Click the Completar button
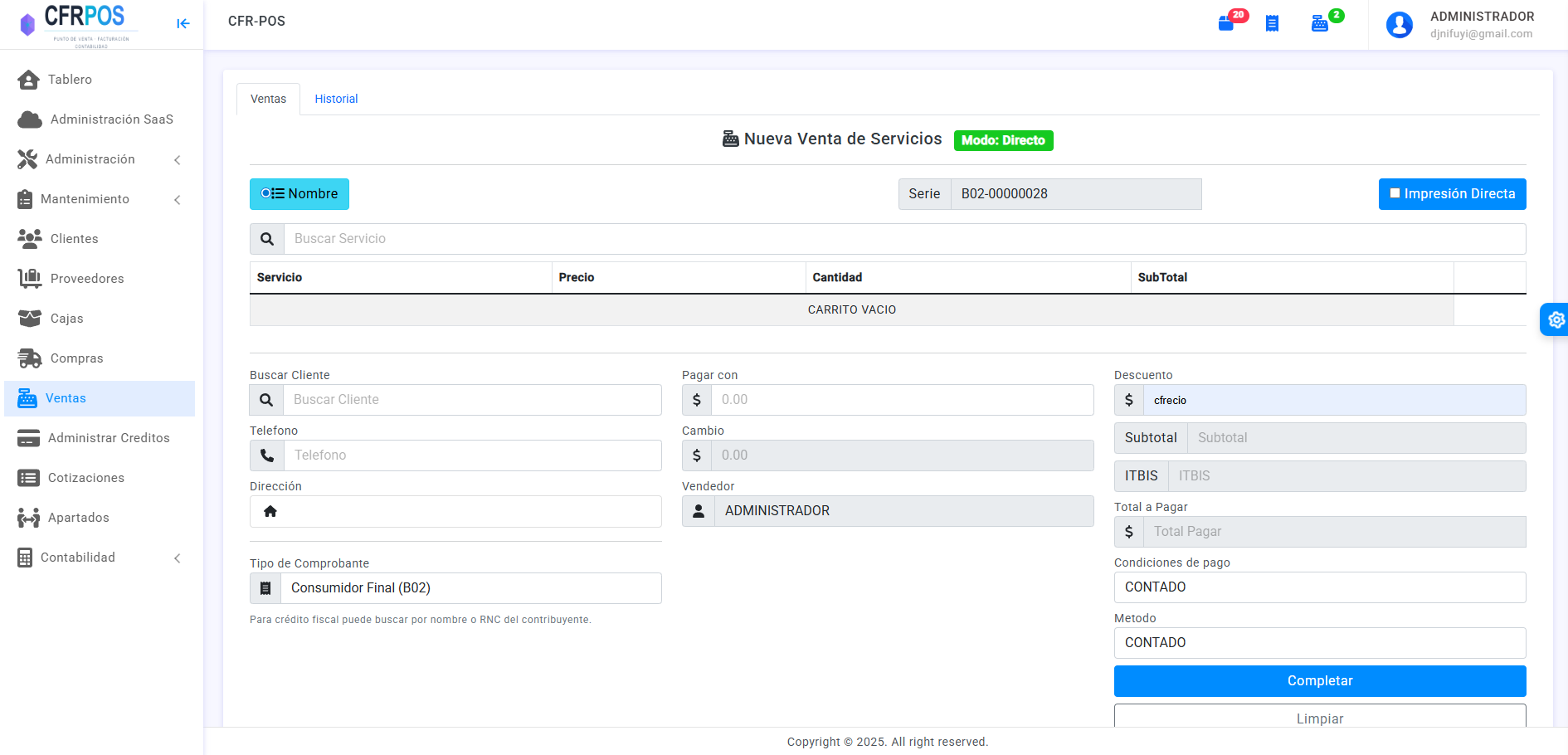The height and width of the screenshot is (755, 1568). point(1320,681)
